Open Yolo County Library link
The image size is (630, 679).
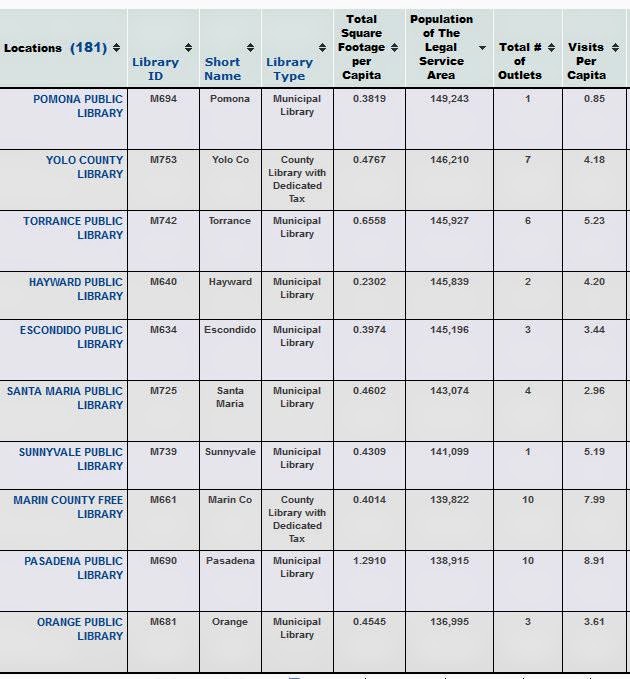[84, 167]
